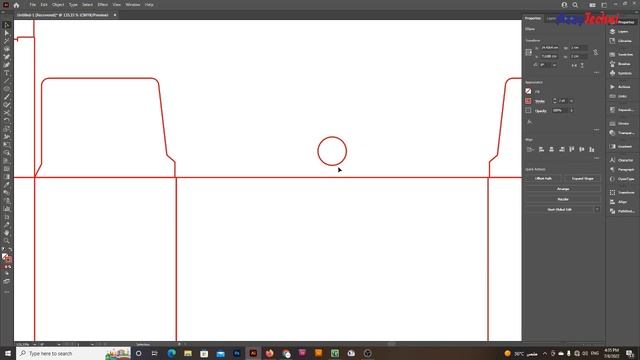
Task: Open the zoom level dropdown in status bar
Action: click(x=34, y=344)
